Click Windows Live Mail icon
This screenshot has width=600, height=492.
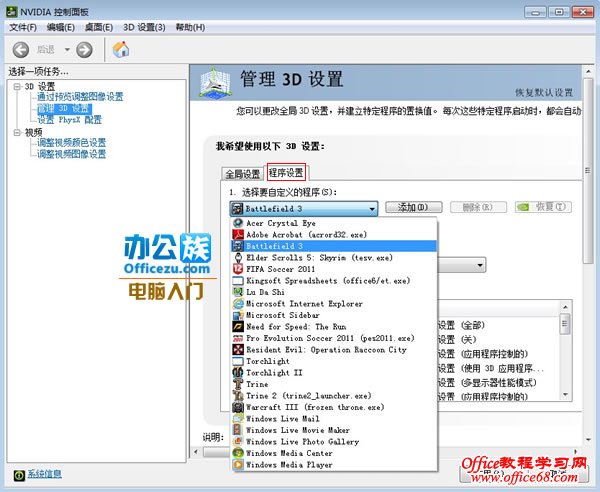pyautogui.click(x=238, y=418)
